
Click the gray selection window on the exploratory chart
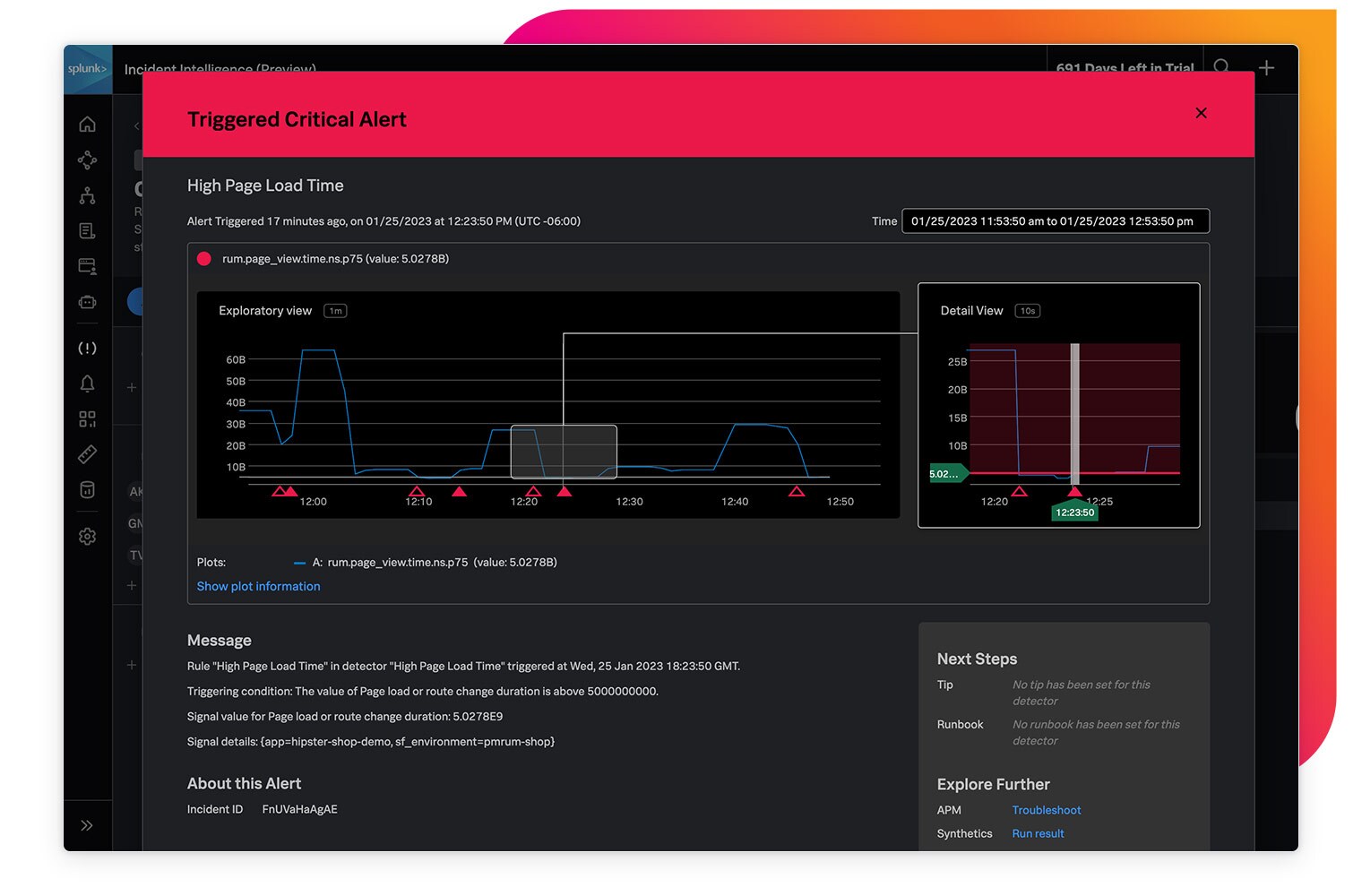564,452
